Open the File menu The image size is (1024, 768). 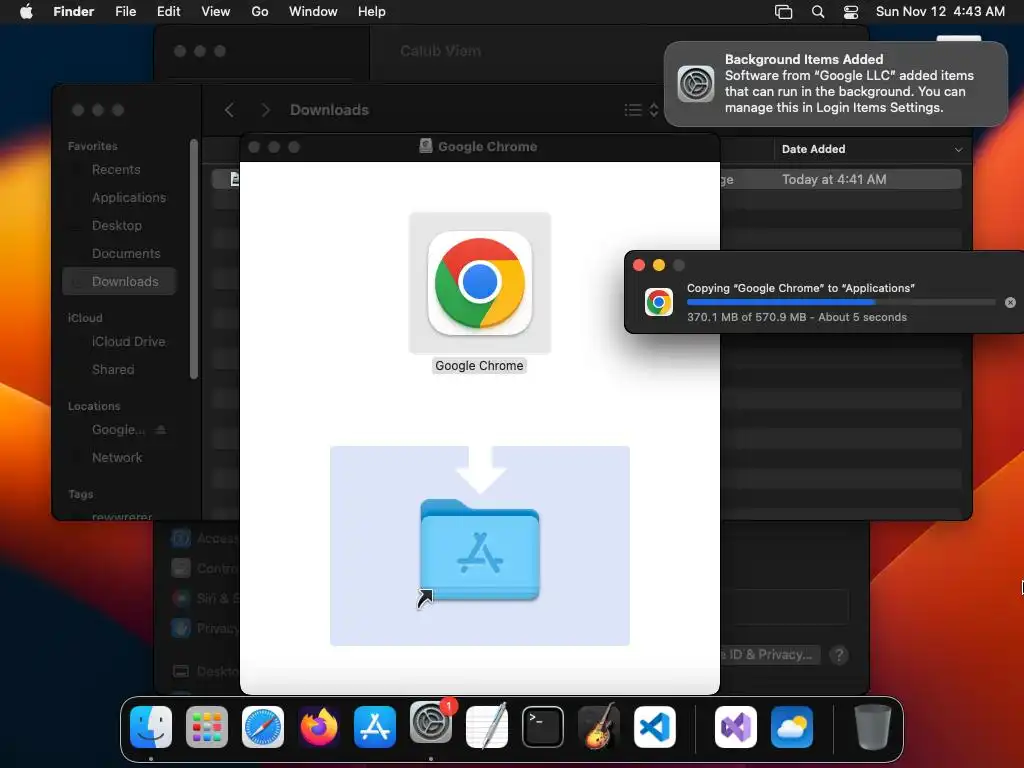tap(125, 12)
